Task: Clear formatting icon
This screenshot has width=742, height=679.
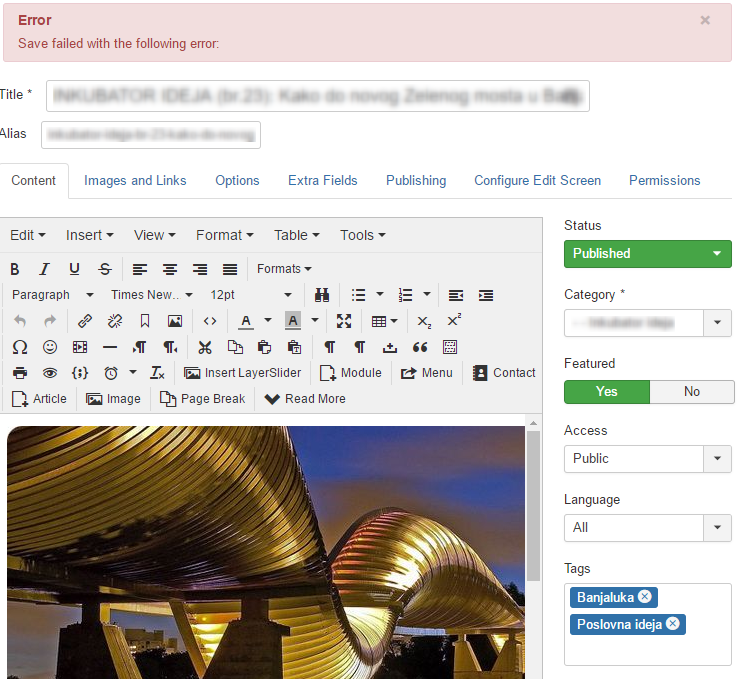Action: pos(157,373)
